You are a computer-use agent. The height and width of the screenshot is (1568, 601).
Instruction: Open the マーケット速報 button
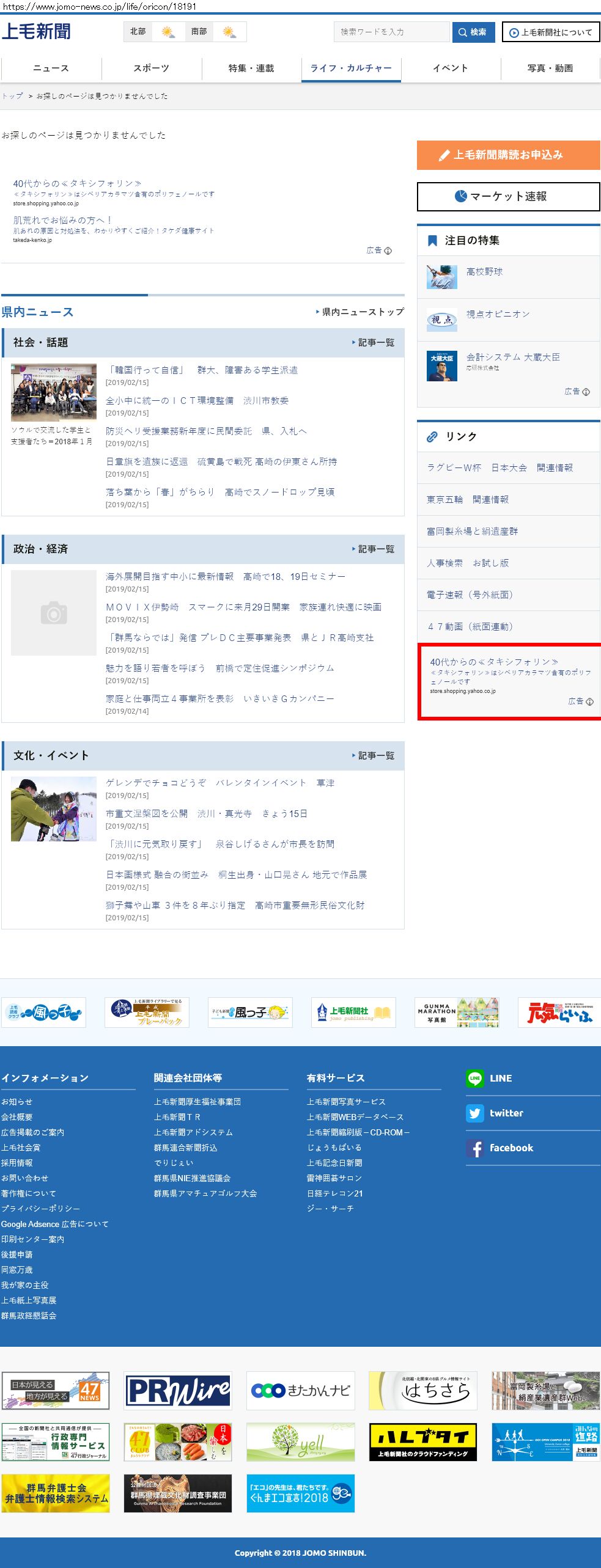(508, 197)
